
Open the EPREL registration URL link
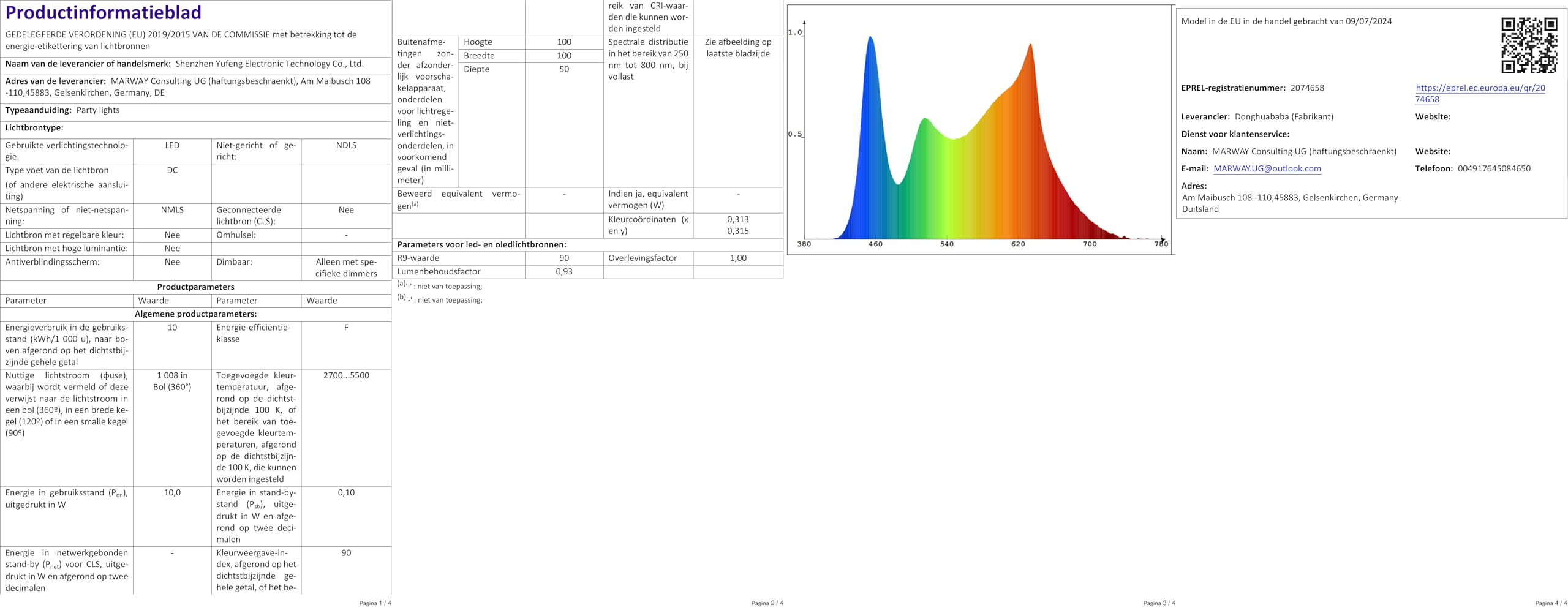1480,93
